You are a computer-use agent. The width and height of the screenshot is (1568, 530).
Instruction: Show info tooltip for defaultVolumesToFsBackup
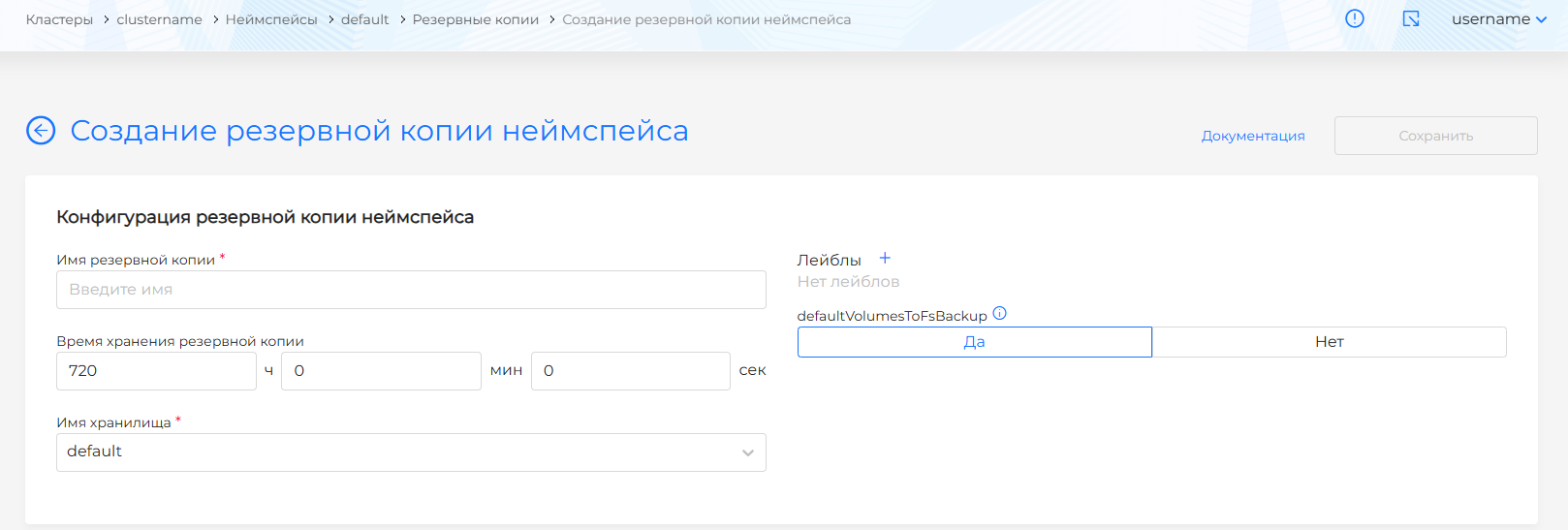pyautogui.click(x=1000, y=314)
